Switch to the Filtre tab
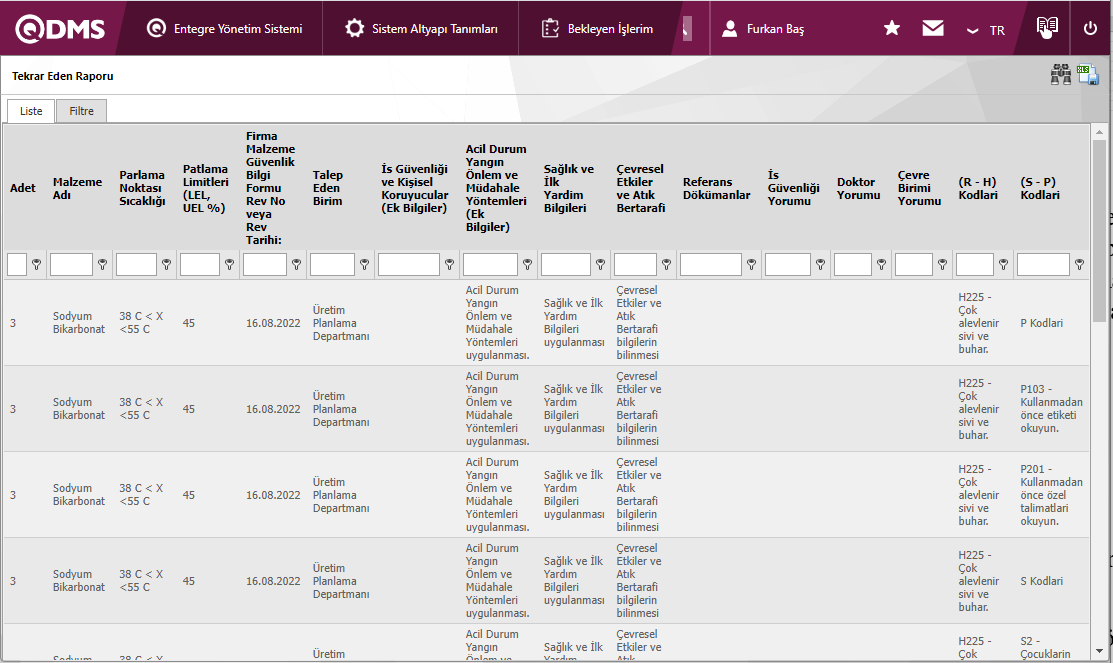The width and height of the screenshot is (1113, 663). pos(81,111)
